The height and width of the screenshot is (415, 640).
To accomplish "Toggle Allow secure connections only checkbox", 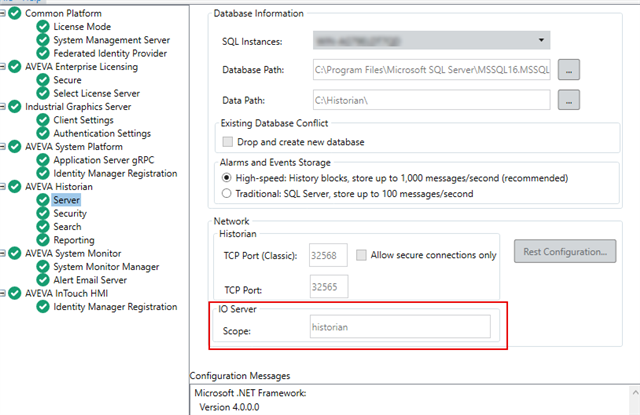I will click(361, 255).
